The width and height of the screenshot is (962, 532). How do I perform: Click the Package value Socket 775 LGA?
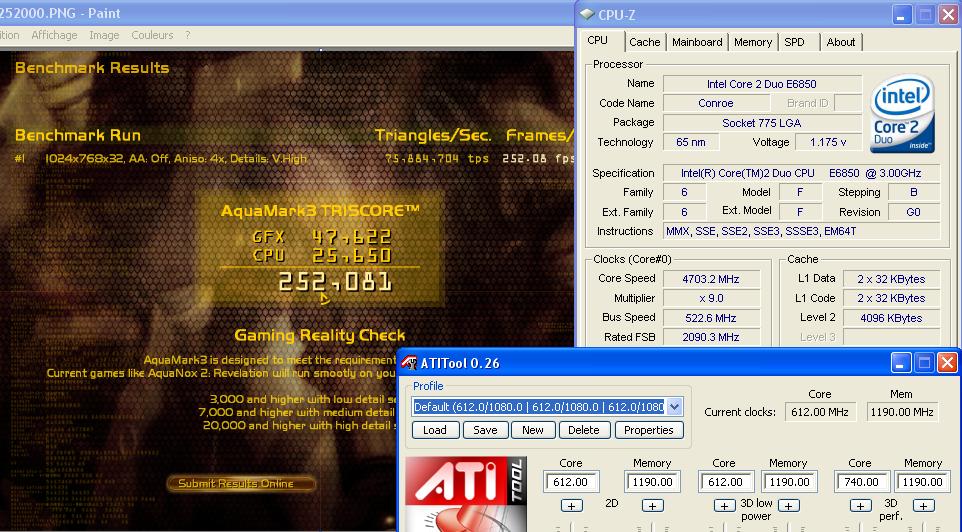coord(762,123)
